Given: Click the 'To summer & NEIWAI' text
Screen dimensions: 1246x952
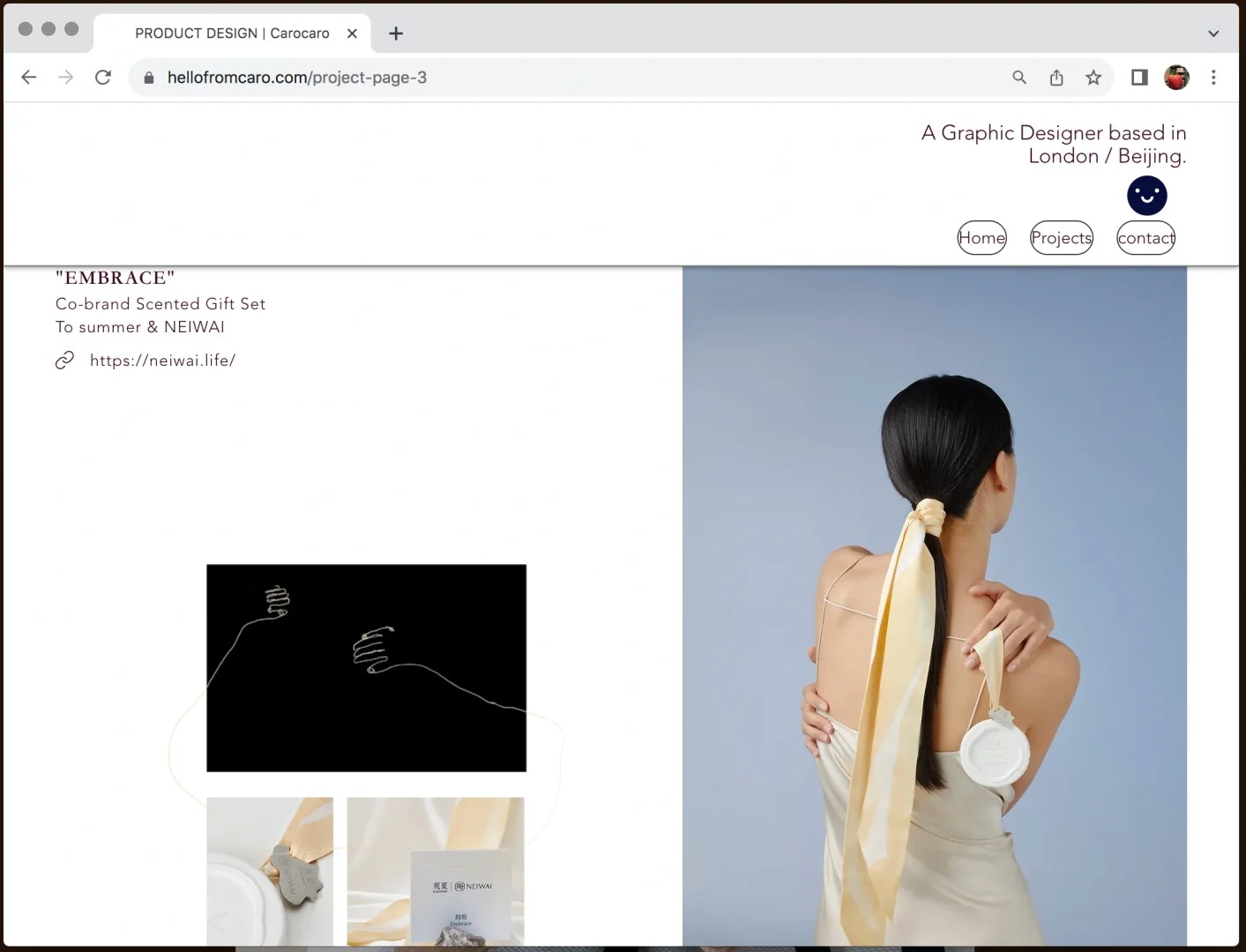Looking at the screenshot, I should pos(140,327).
